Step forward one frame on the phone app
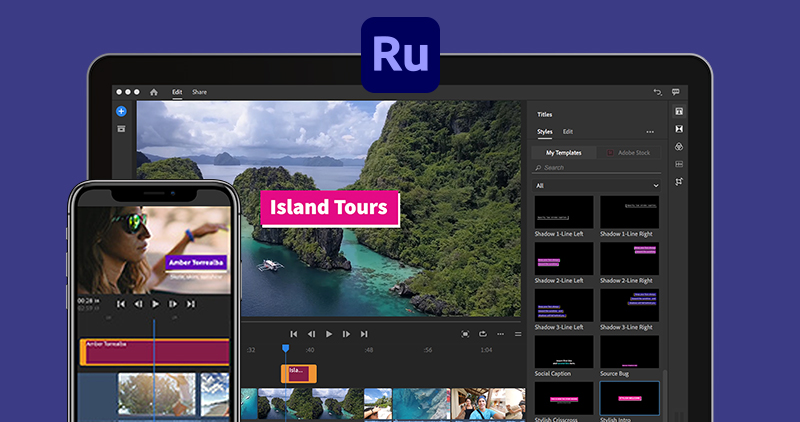Viewport: 800px width, 422px height. point(173,304)
